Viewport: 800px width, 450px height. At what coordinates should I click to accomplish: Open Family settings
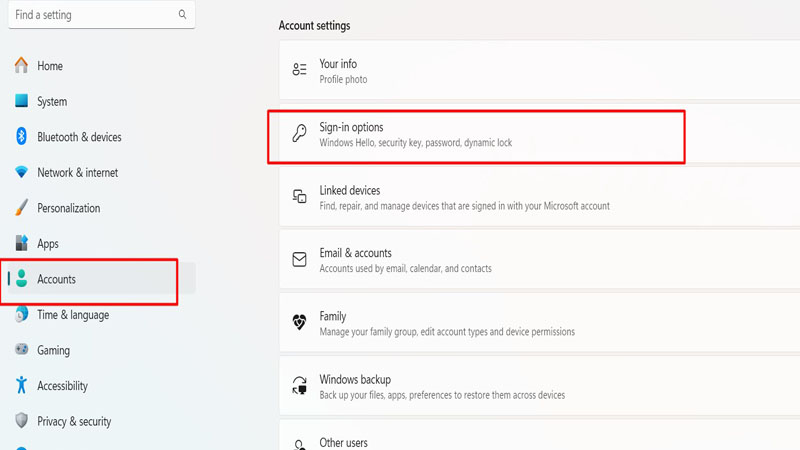pyautogui.click(x=539, y=323)
